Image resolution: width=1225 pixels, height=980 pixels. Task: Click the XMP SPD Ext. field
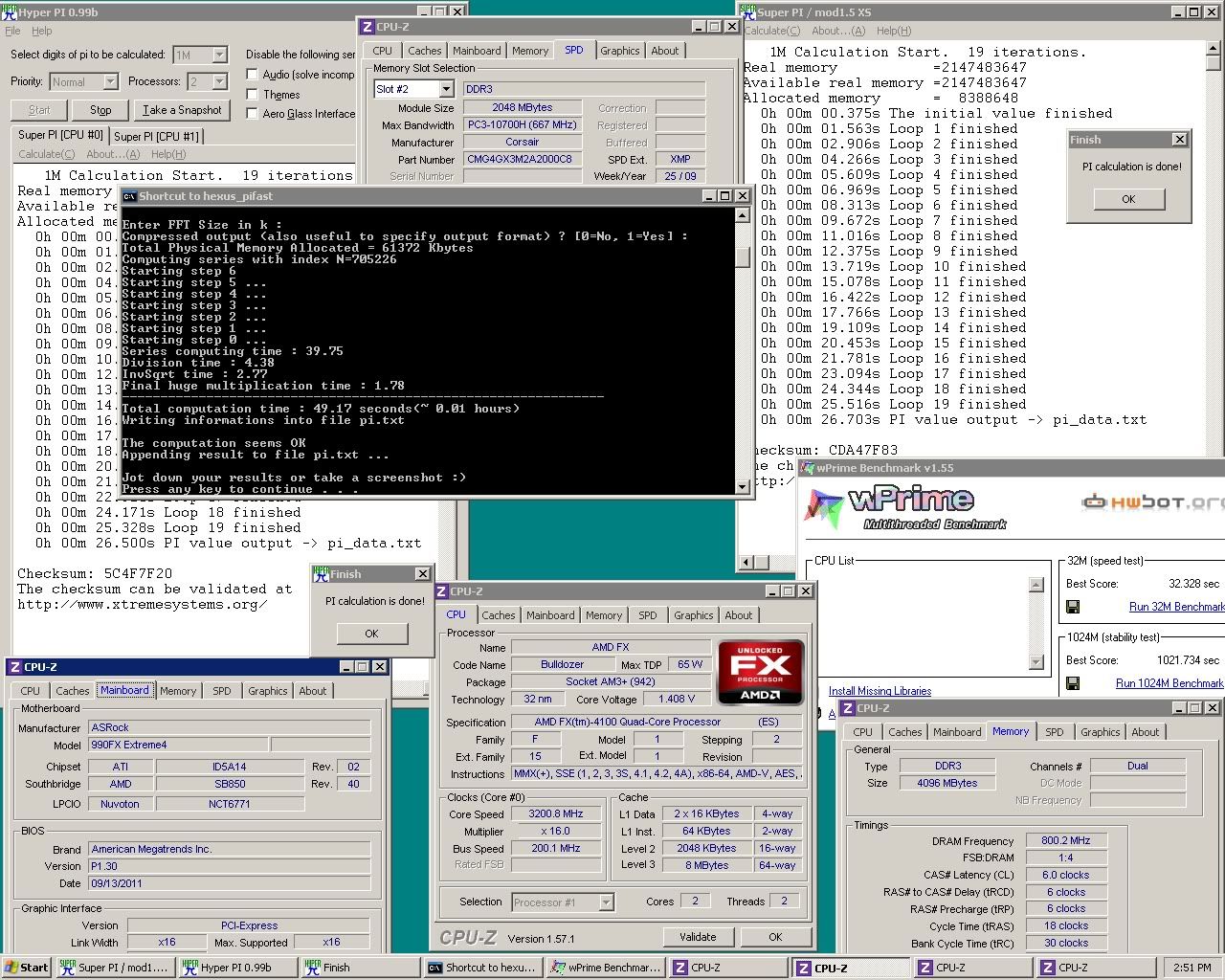pyautogui.click(x=680, y=159)
